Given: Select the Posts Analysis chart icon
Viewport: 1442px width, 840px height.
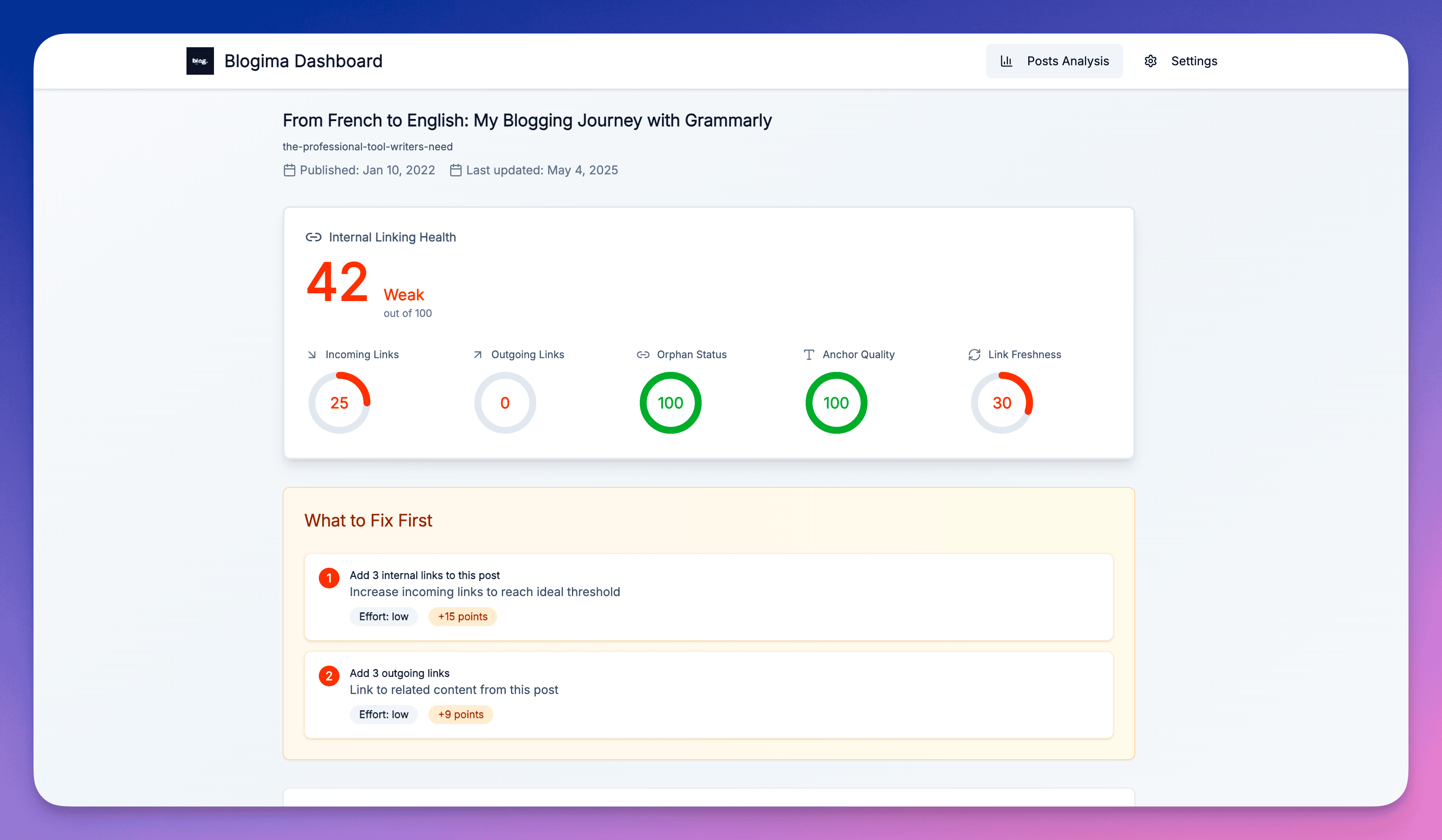Looking at the screenshot, I should (x=1007, y=61).
